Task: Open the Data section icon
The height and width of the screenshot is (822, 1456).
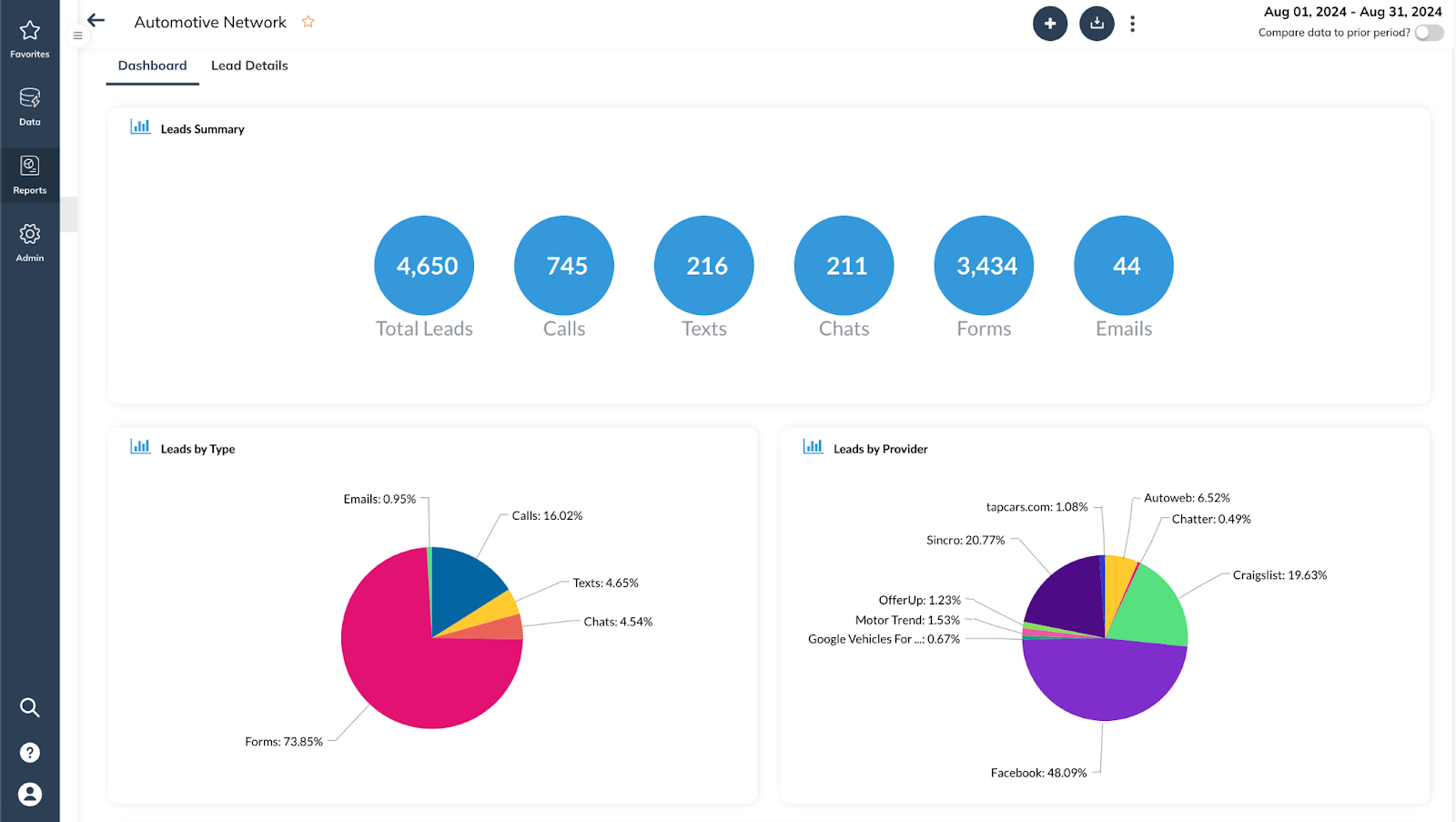Action: click(x=30, y=106)
